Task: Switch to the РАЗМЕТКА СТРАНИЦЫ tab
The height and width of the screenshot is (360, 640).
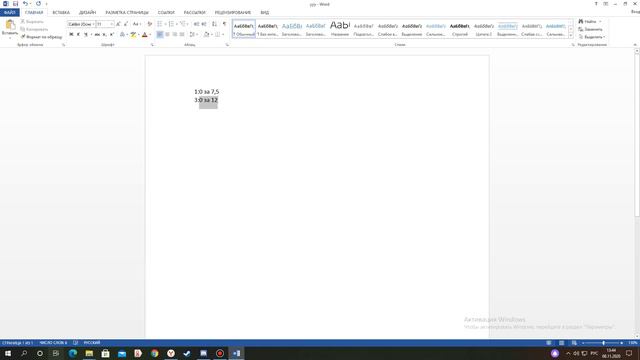Action: click(x=127, y=13)
